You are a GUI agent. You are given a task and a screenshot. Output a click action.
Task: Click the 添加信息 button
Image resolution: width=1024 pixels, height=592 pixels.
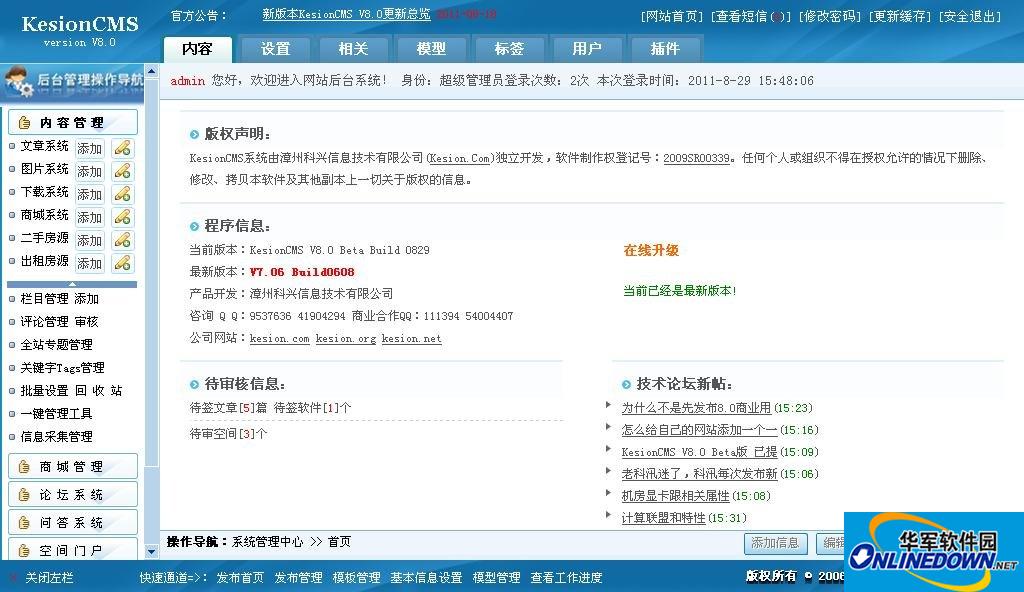coord(775,543)
